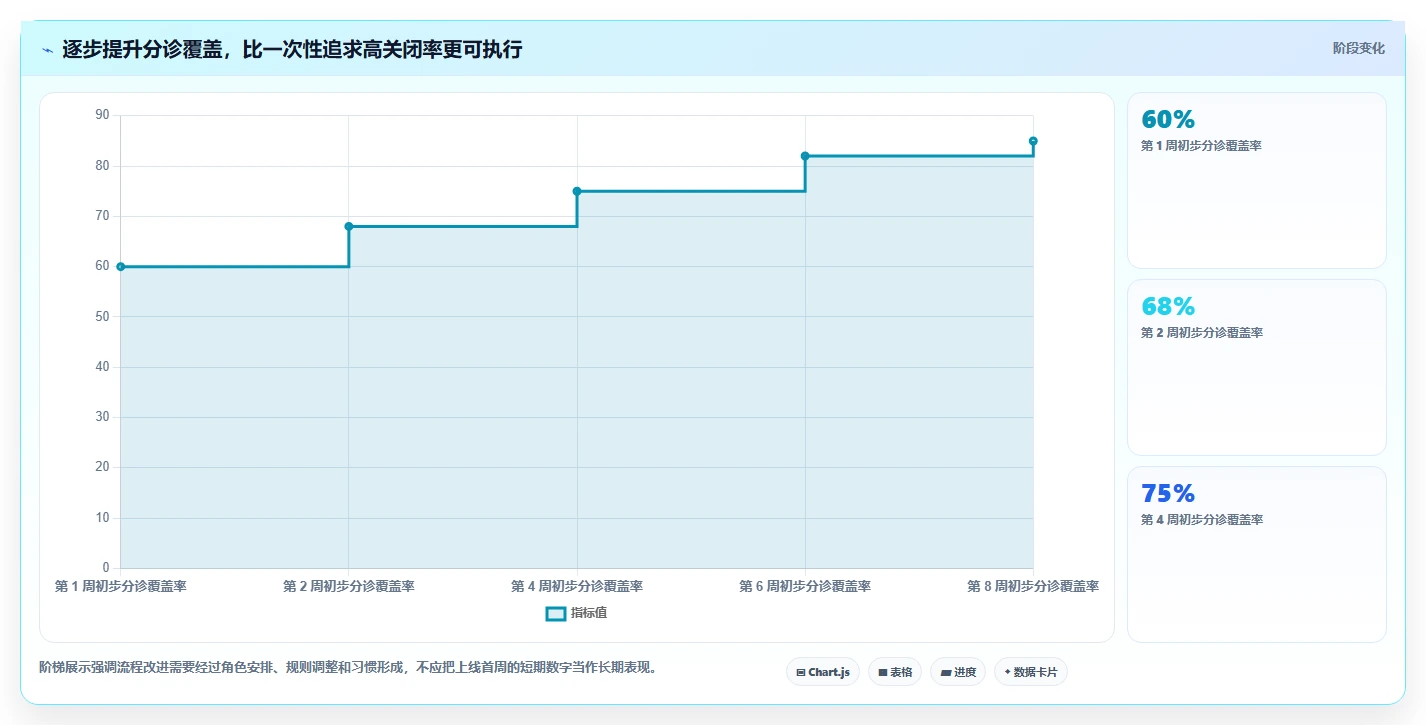
Task: Click the chart title 逐步提升分诊覆盖
Action: [292, 49]
